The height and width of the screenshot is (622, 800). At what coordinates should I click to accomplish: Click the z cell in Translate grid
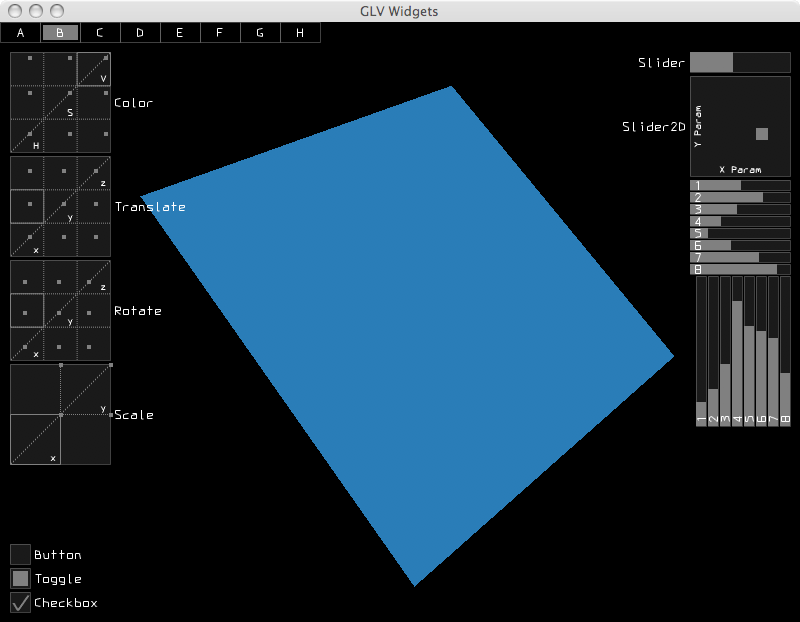coord(94,173)
